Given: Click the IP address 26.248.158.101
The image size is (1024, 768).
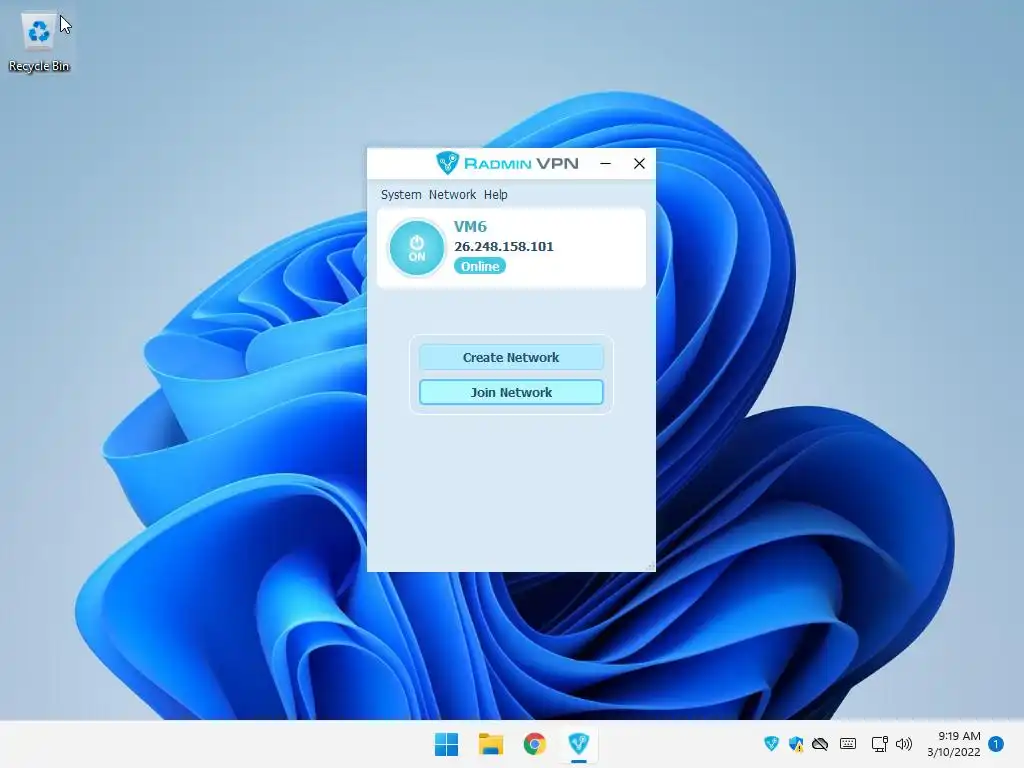Looking at the screenshot, I should pyautogui.click(x=504, y=246).
